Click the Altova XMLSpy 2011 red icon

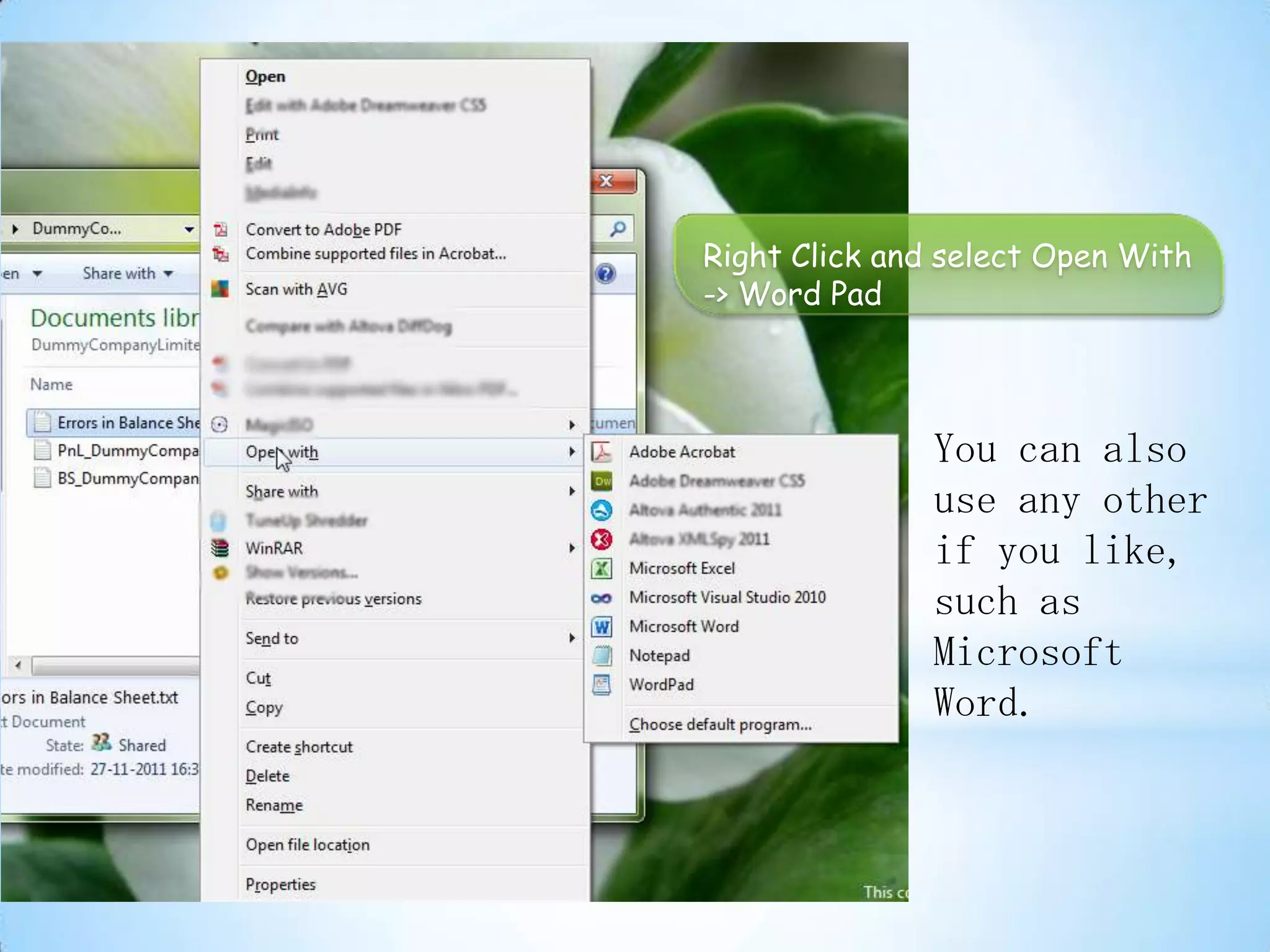pyautogui.click(x=602, y=539)
